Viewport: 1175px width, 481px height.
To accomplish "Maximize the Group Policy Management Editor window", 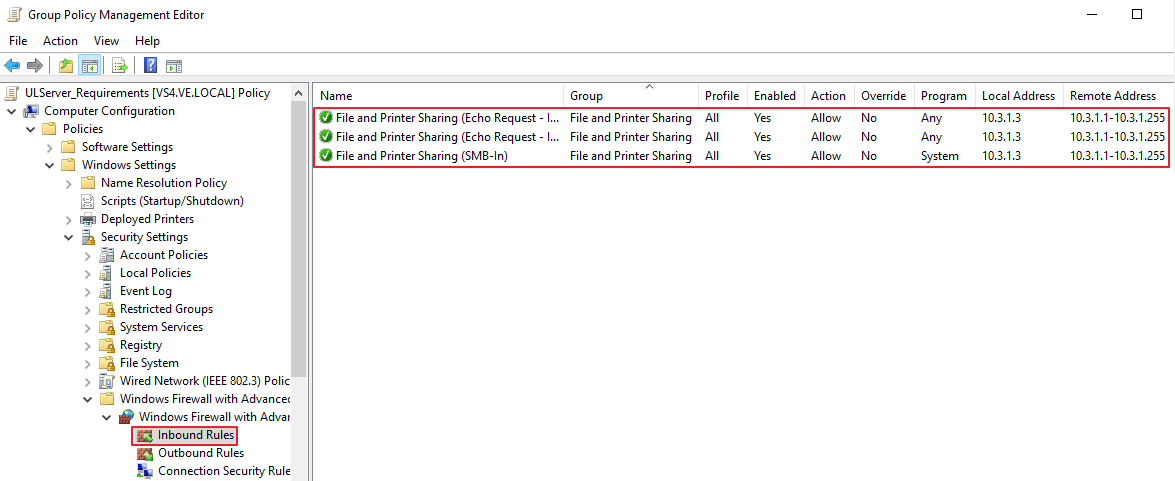I will (x=1137, y=14).
